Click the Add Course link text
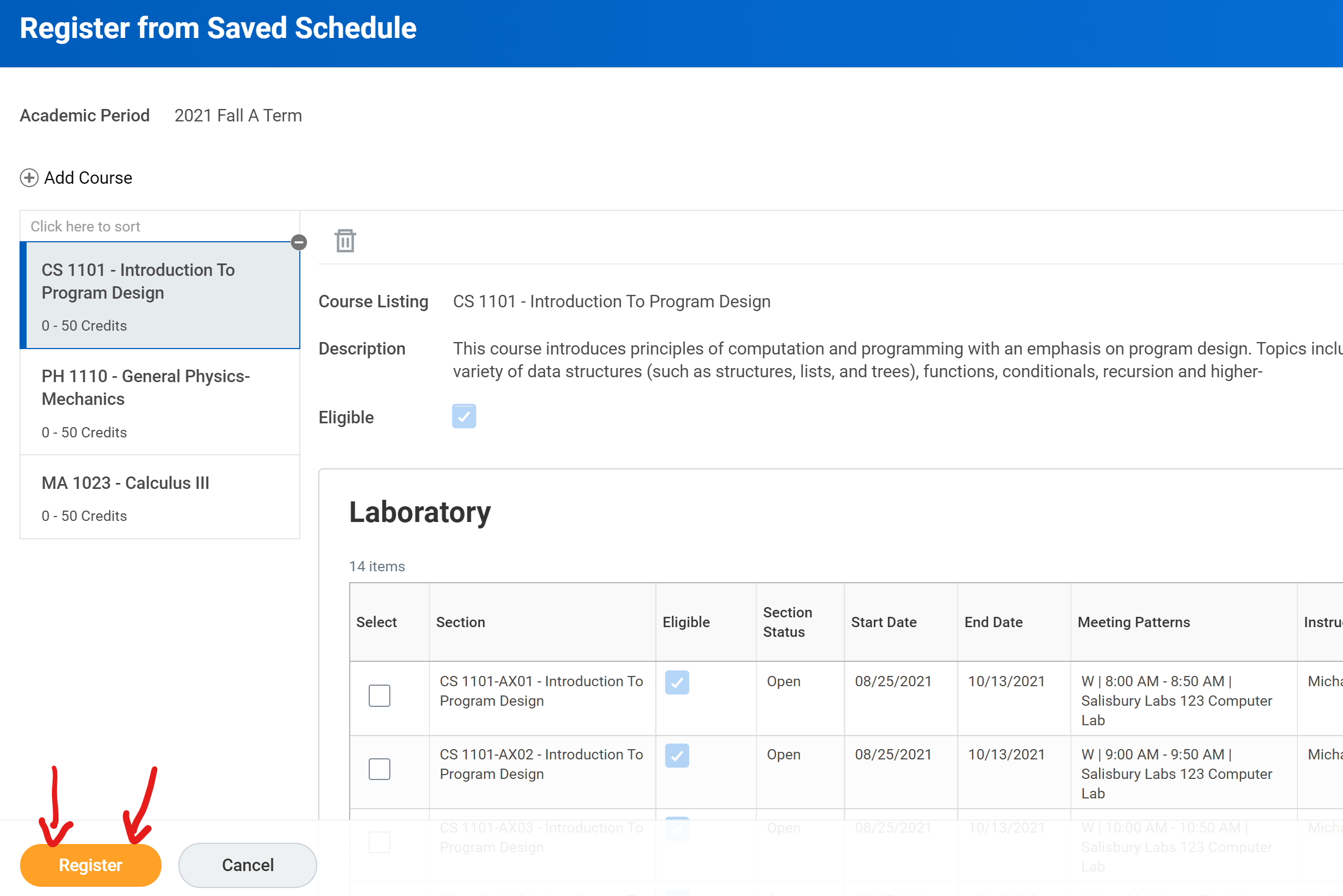1343x896 pixels. [88, 178]
